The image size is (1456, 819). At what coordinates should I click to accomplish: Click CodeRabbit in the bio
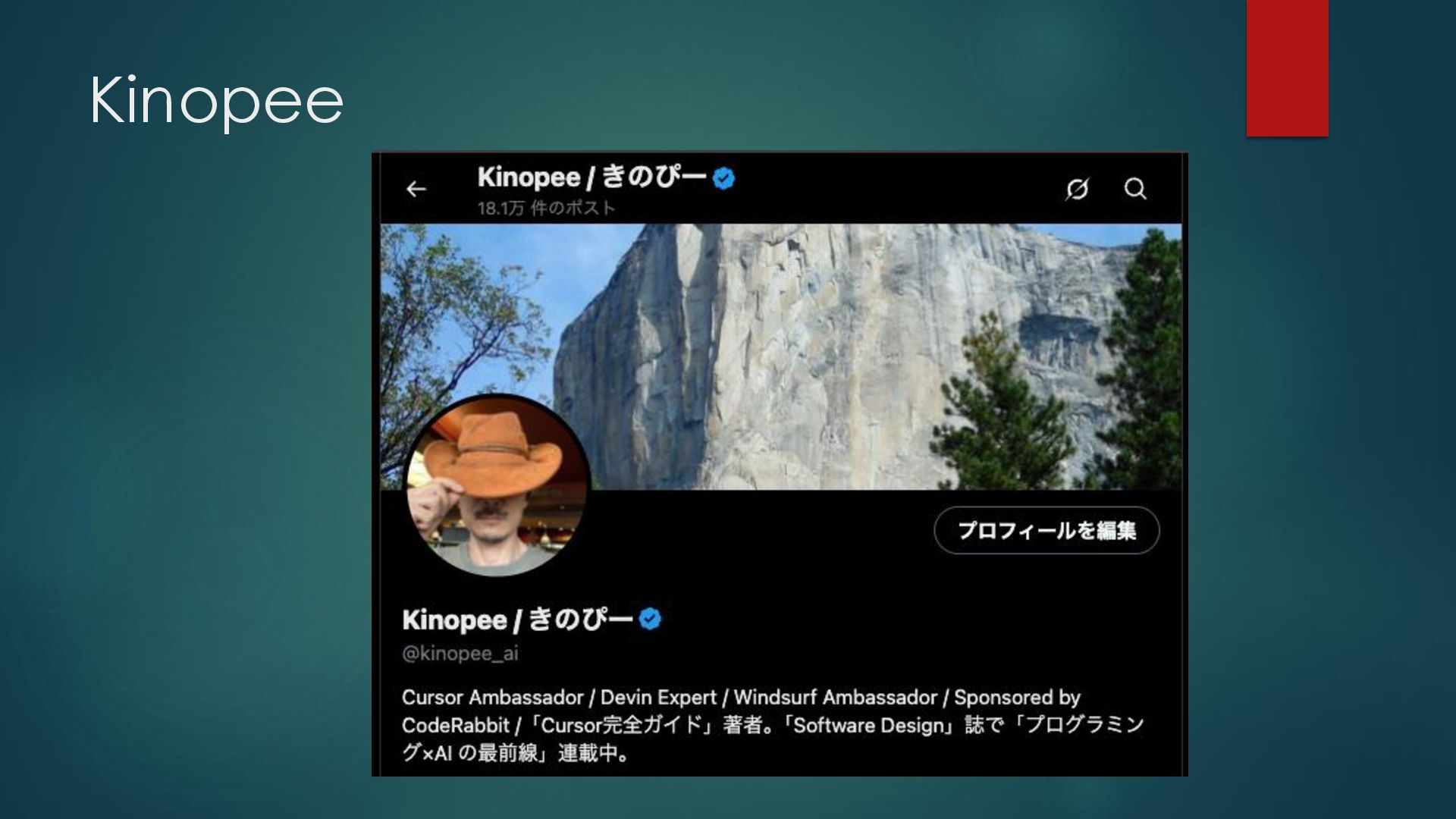pos(455,726)
